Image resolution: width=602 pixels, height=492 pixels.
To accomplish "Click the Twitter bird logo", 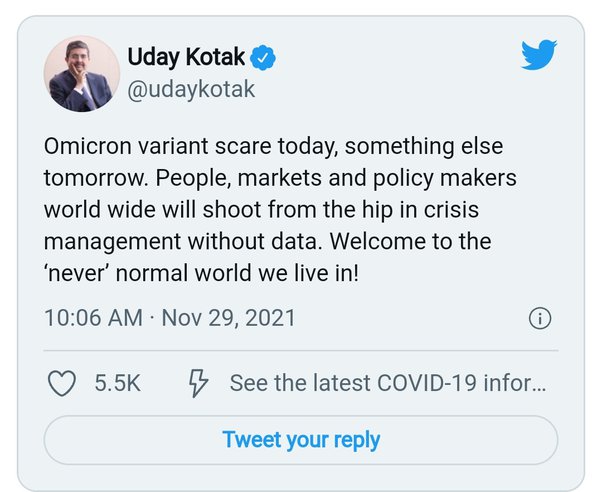I will click(539, 55).
